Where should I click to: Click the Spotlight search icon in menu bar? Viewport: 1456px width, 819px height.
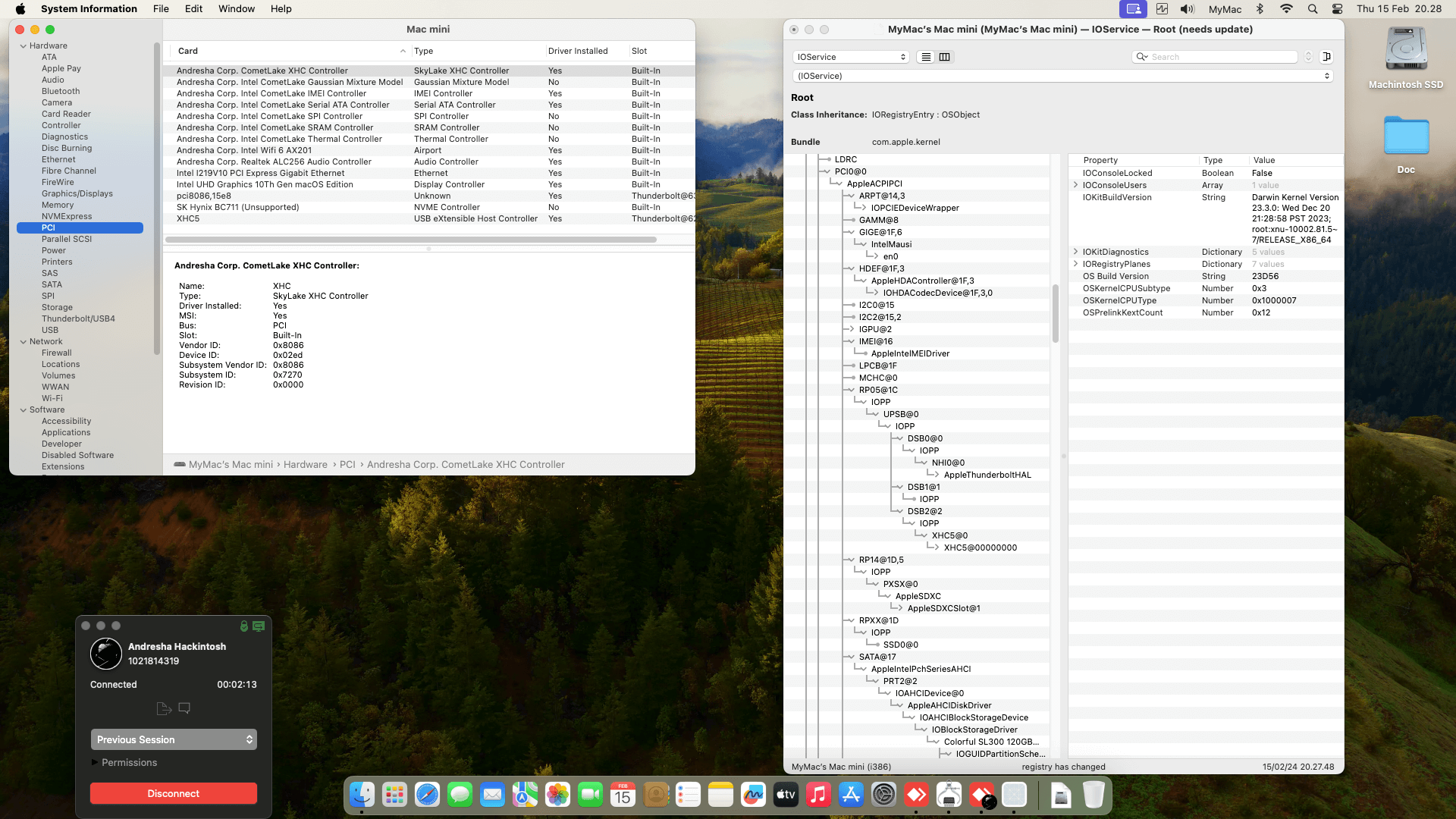pyautogui.click(x=1313, y=9)
